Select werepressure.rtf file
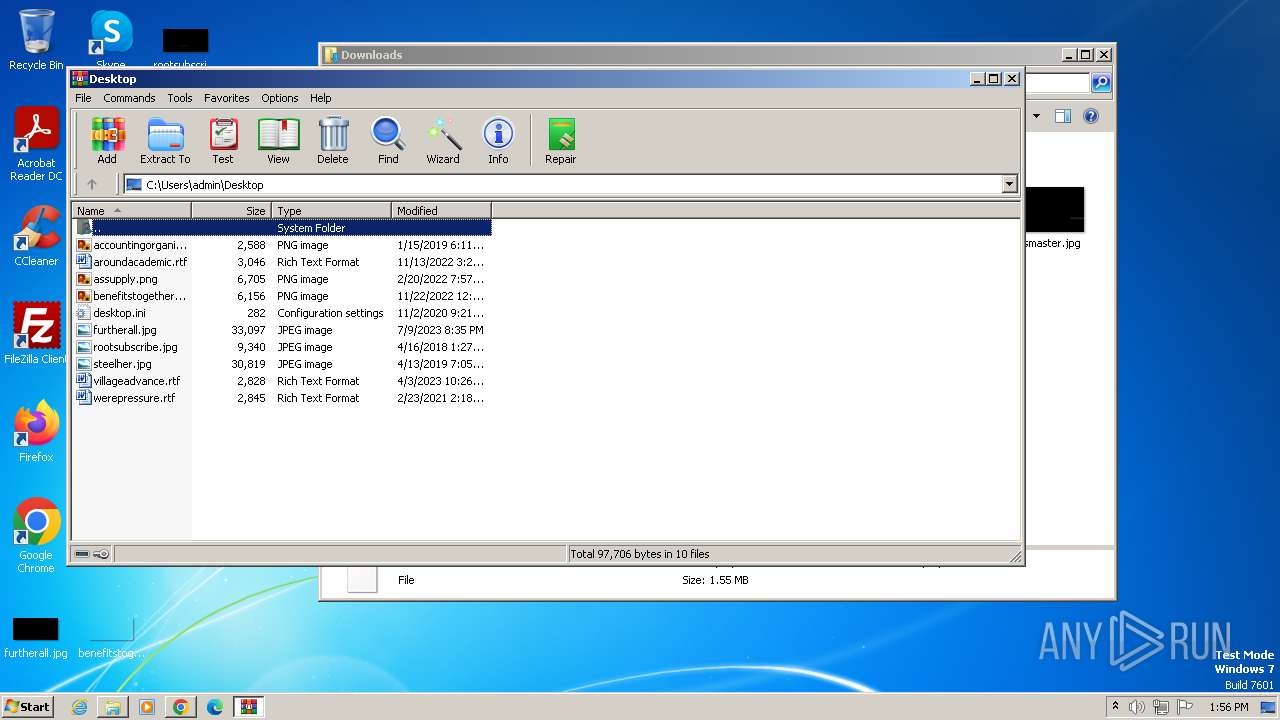Screen dimensions: 1280x720 [x=282, y=398]
